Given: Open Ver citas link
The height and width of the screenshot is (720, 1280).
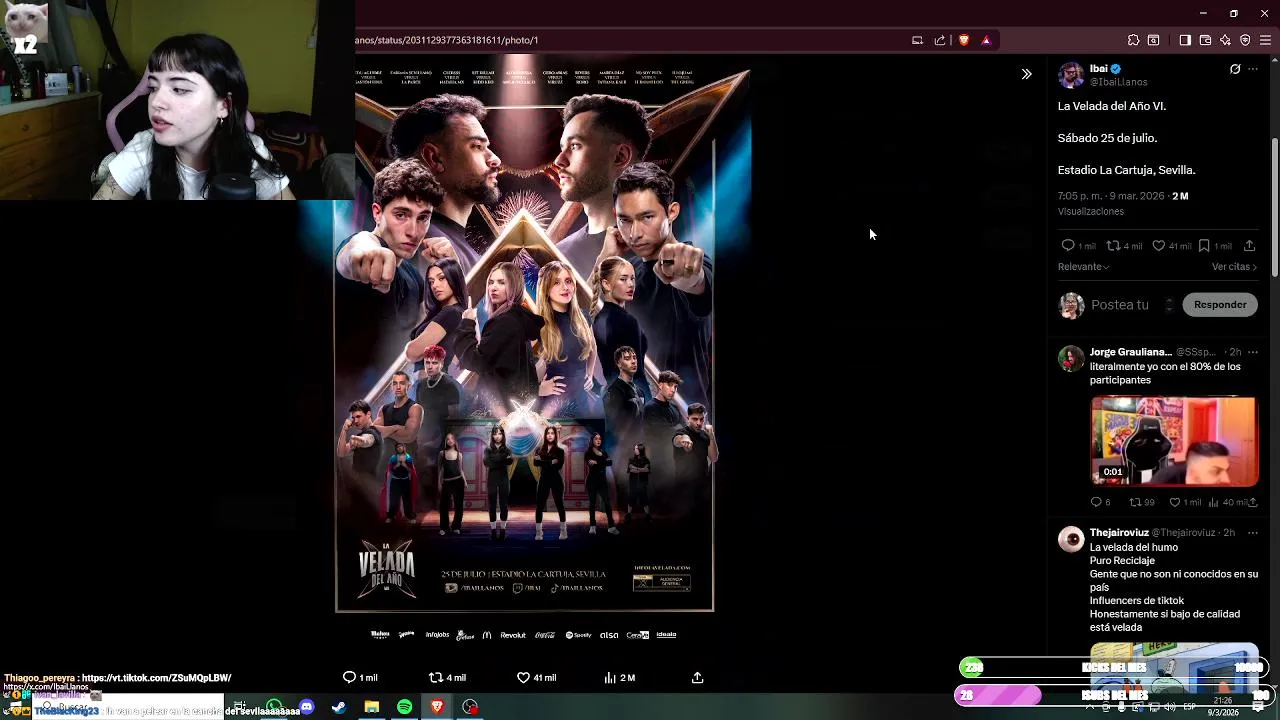Looking at the screenshot, I should tap(1234, 267).
